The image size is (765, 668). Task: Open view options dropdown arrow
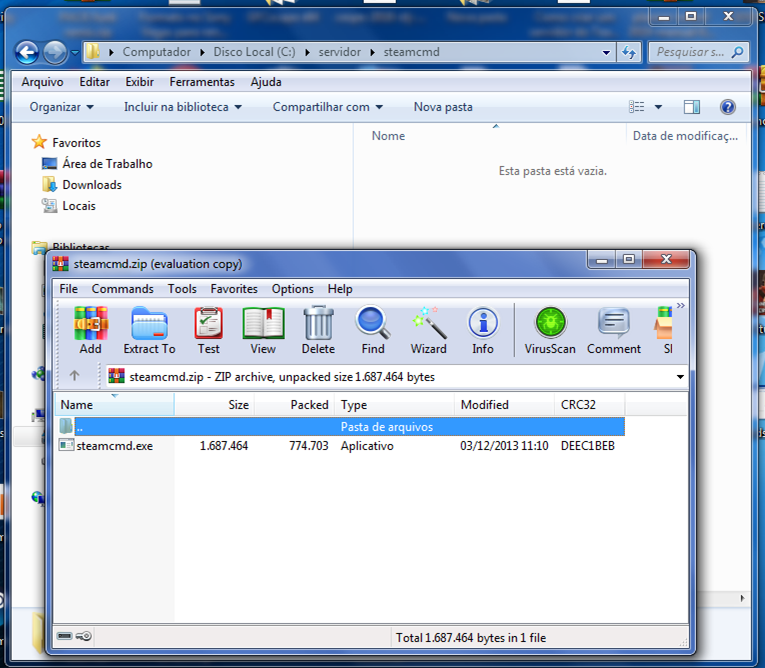coord(658,107)
